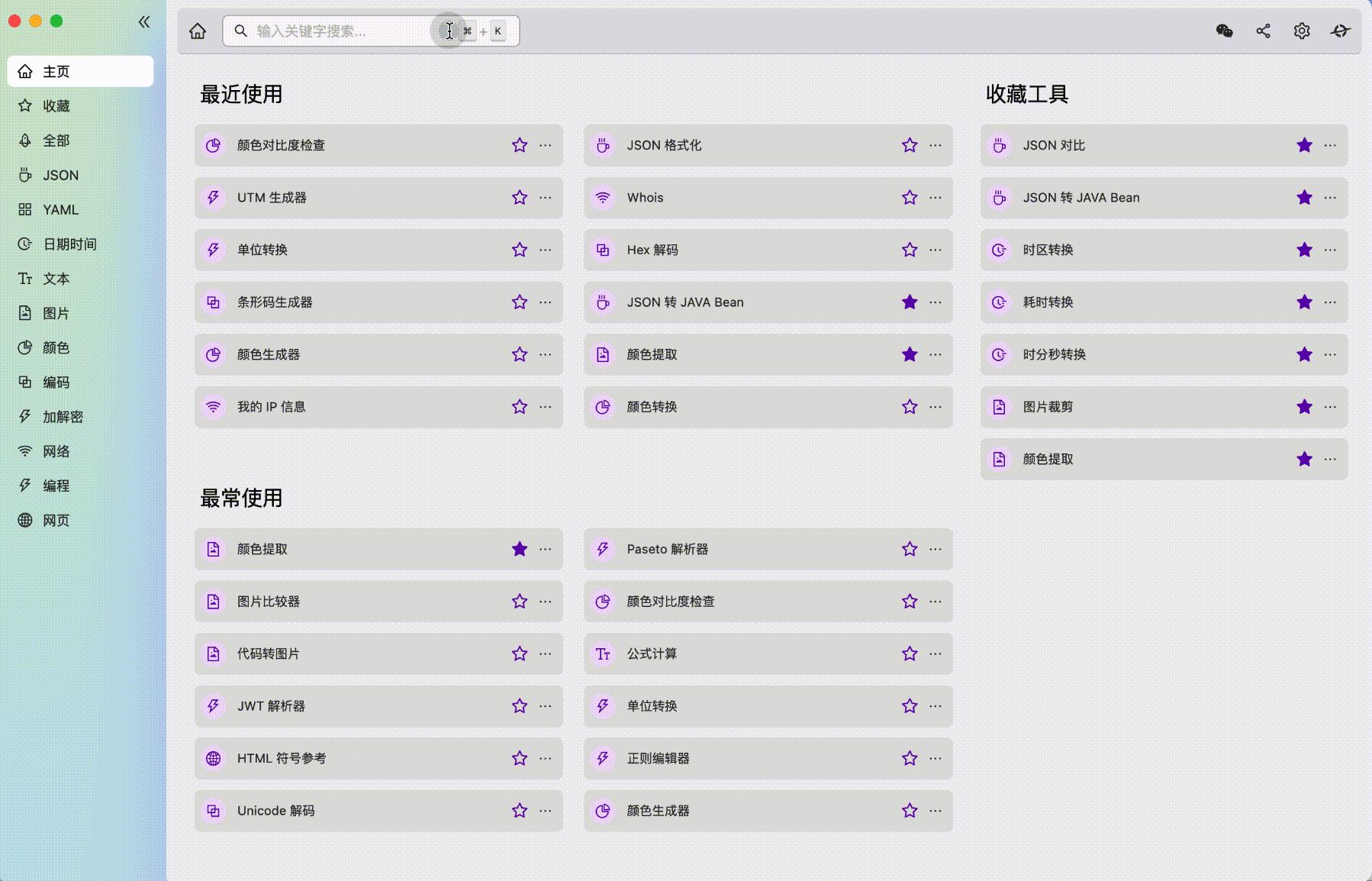Open the JSON 格式化 tool
1372x881 pixels.
point(664,145)
